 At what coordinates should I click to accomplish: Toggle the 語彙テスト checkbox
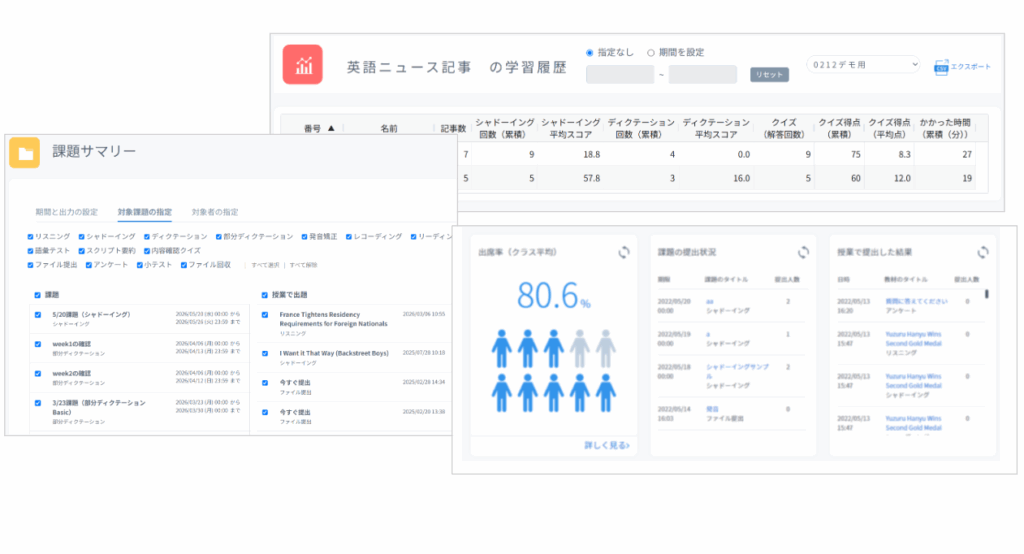tap(31, 251)
